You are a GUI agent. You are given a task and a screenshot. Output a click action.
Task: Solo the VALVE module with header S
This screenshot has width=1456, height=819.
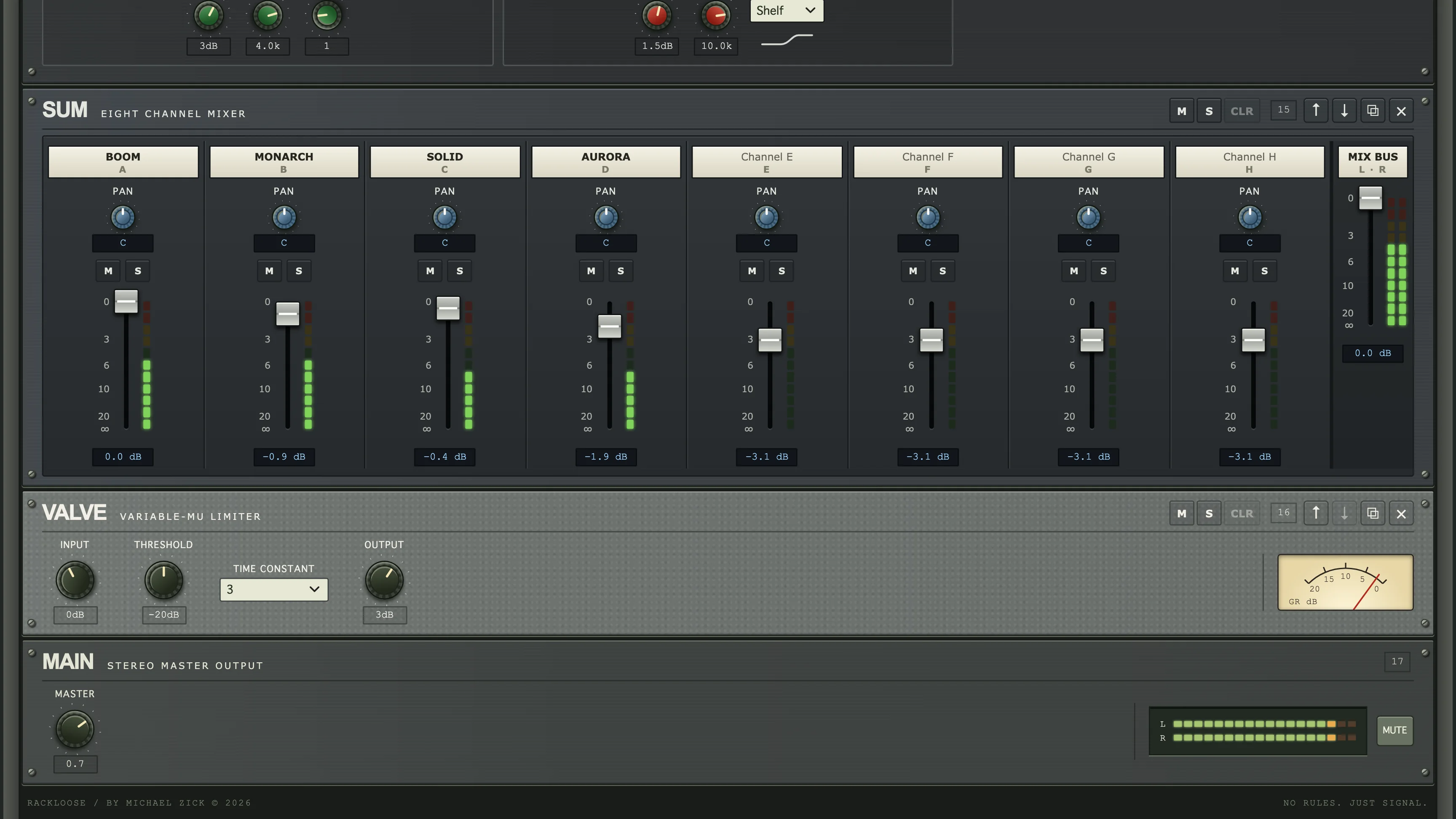(1209, 513)
